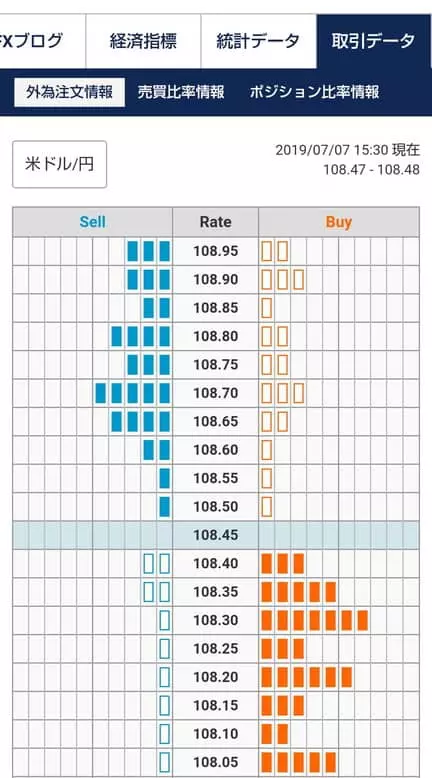This screenshot has height=778, width=432.
Task: Open the 統計データ tab
Action: point(258,41)
